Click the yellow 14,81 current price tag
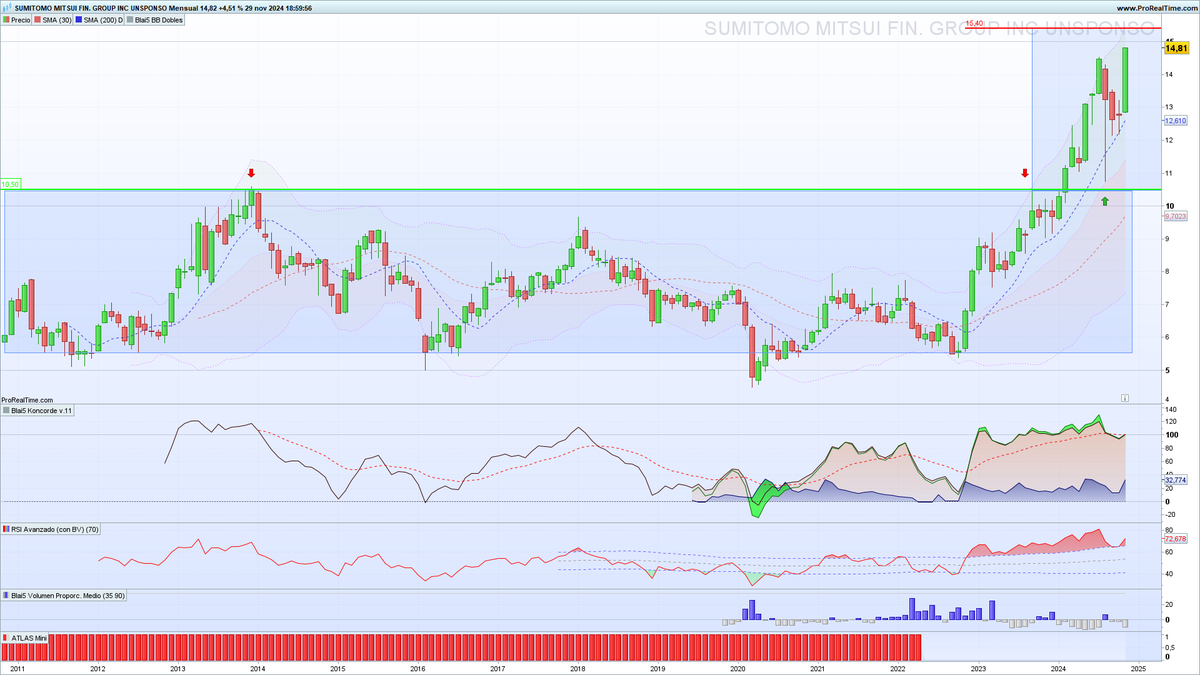Screen dimensions: 1200x675 tap(1175, 48)
